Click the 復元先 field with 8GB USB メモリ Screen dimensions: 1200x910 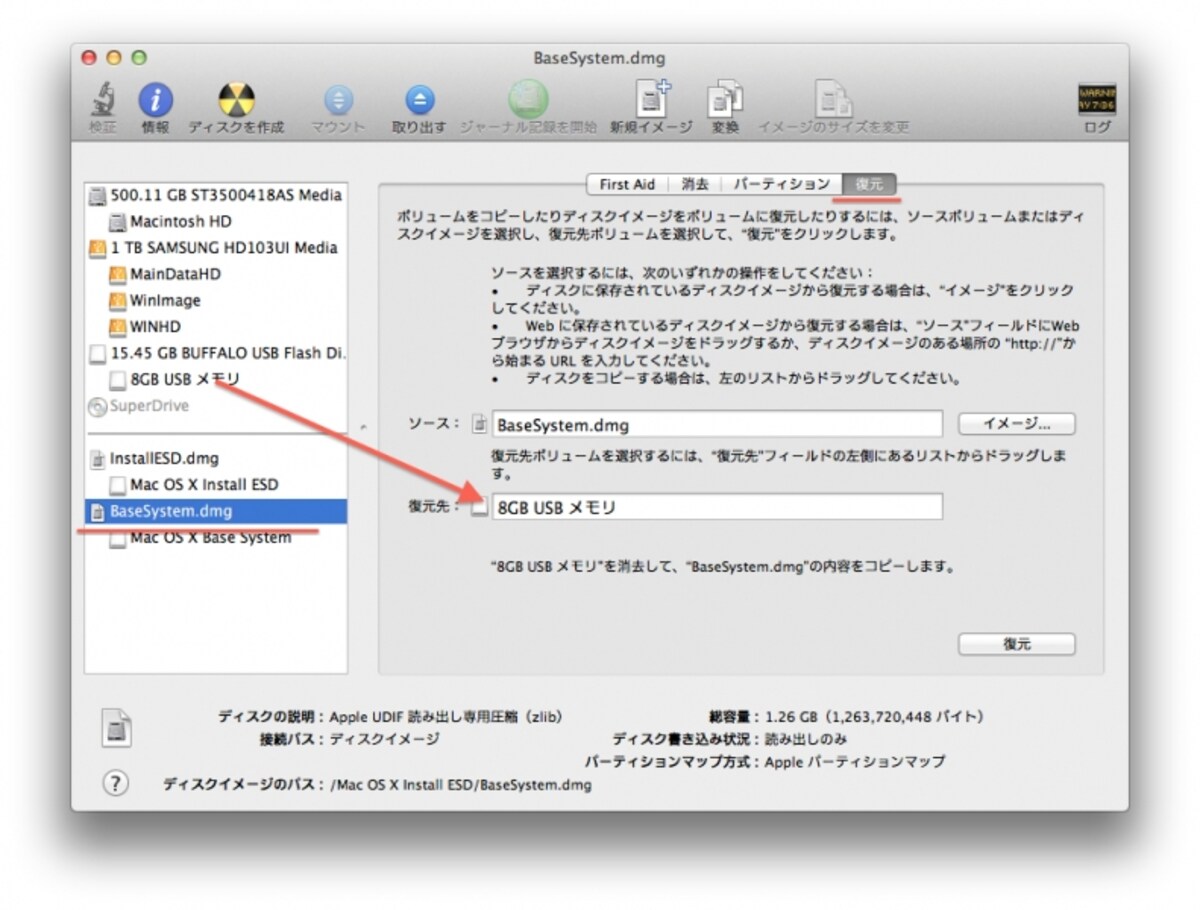(x=716, y=507)
